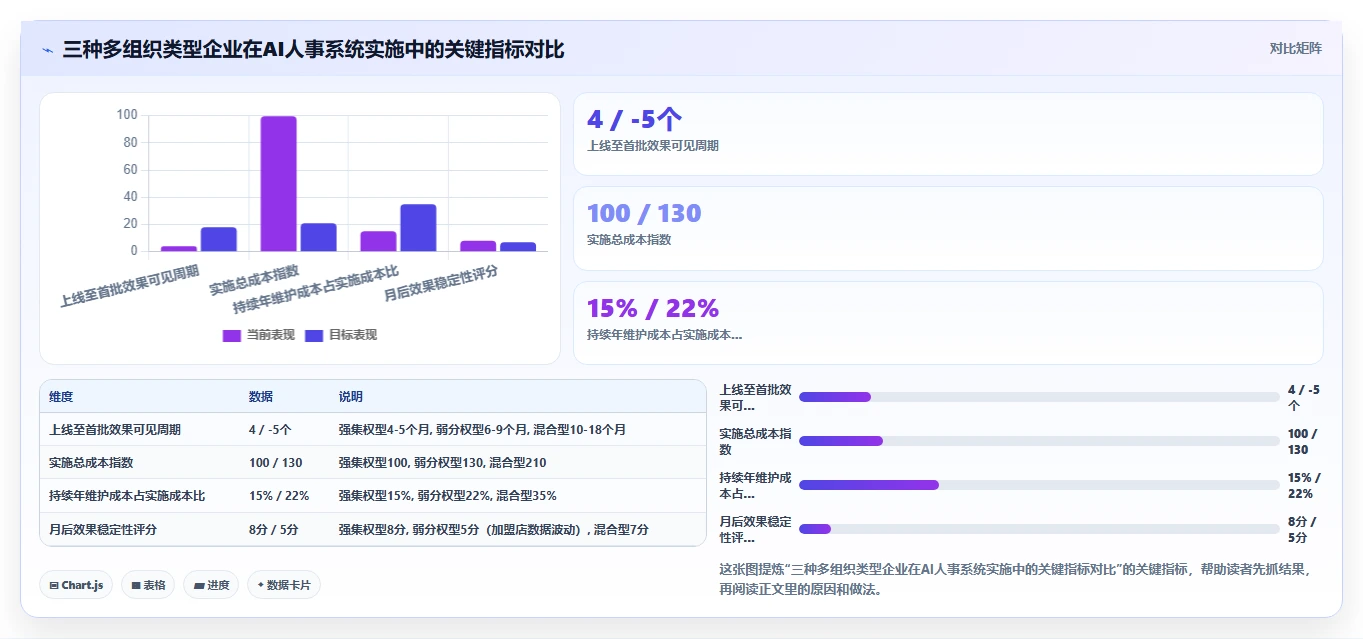Click the progress bar for 实施总成本指数
Screen dimensions: 1363x639
[x=1039, y=441]
